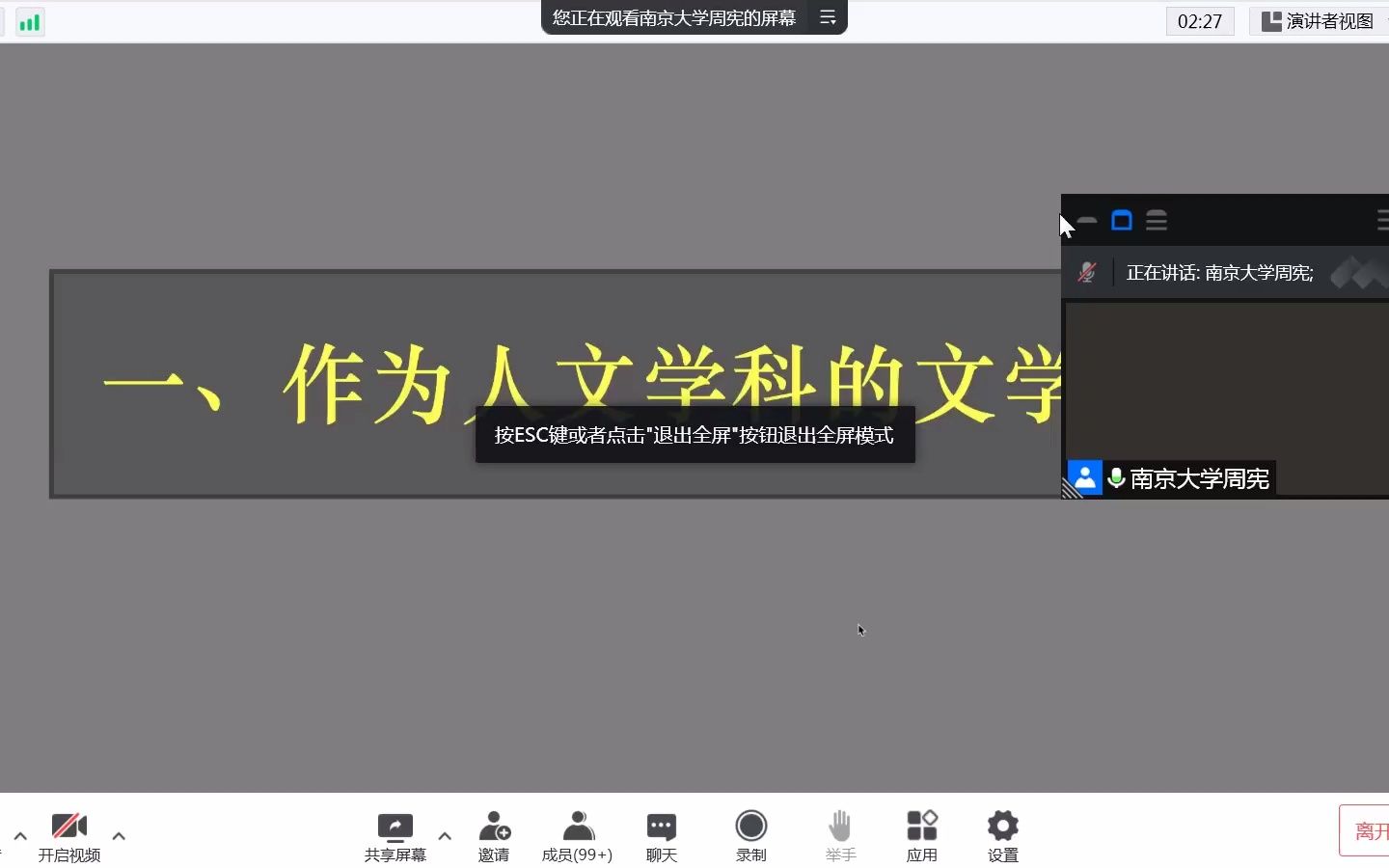This screenshot has width=1389, height=868.
Task: Switch video panel to list strip view
Action: [1157, 221]
